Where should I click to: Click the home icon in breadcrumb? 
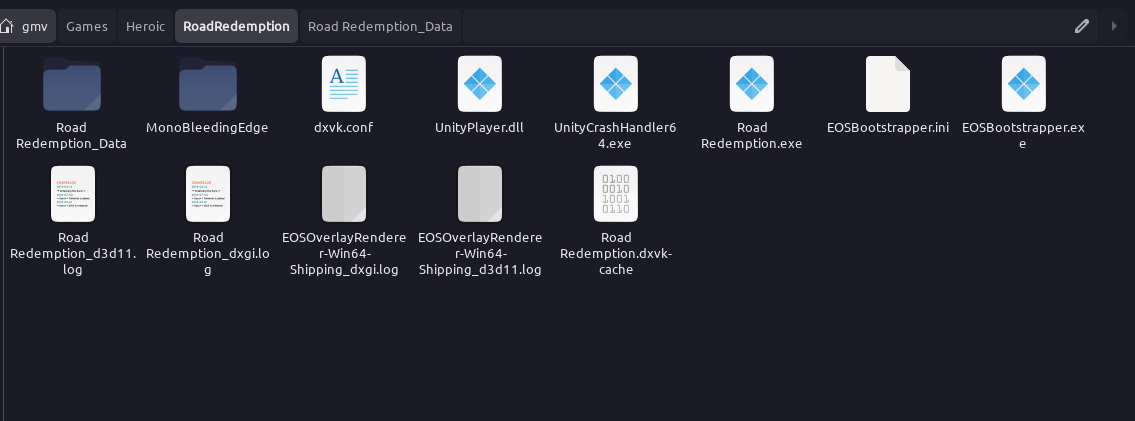(x=7, y=26)
